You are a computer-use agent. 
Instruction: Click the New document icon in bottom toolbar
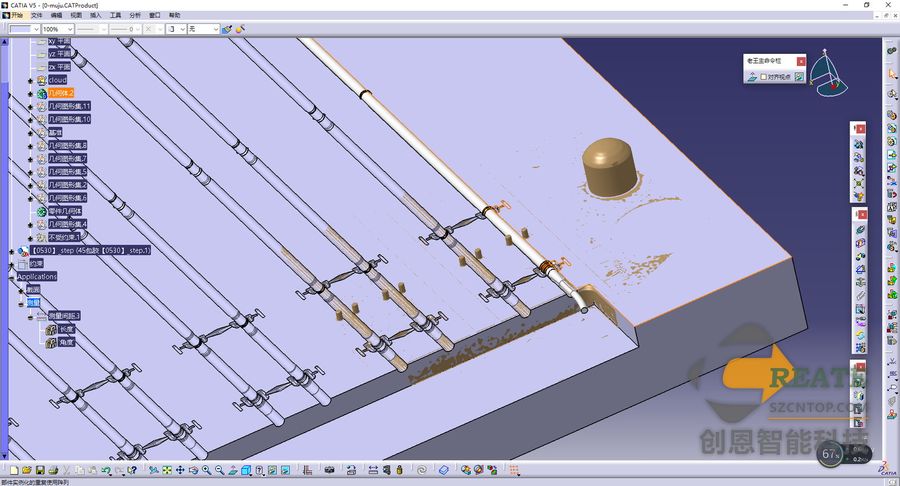click(14, 470)
